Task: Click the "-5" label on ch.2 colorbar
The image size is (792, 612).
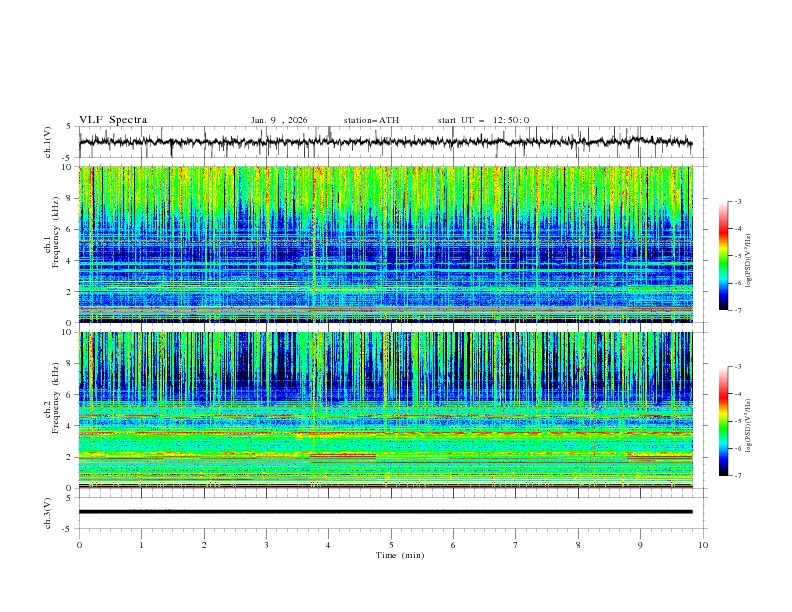Action: pyautogui.click(x=738, y=421)
